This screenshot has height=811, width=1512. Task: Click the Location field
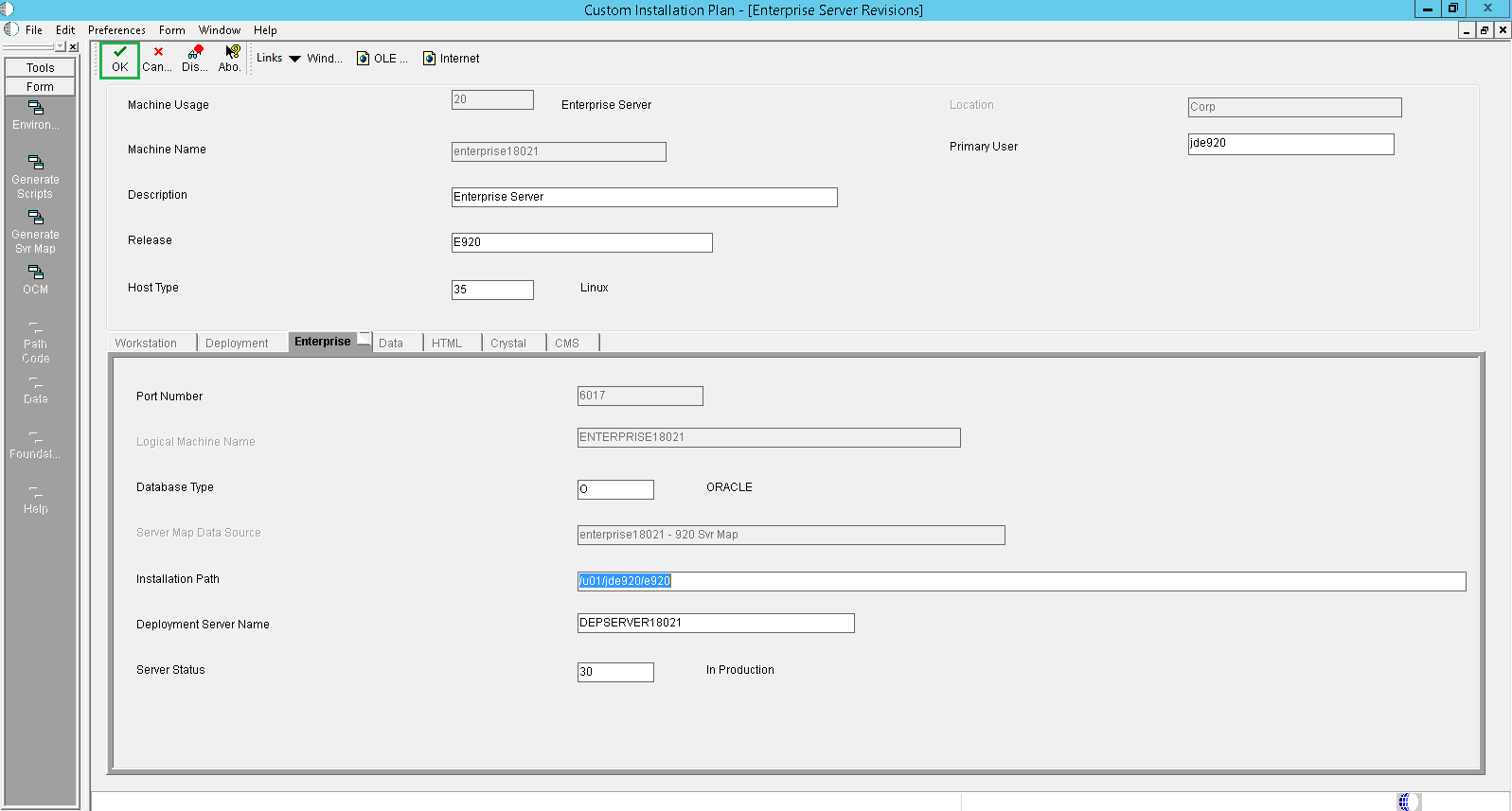1295,107
